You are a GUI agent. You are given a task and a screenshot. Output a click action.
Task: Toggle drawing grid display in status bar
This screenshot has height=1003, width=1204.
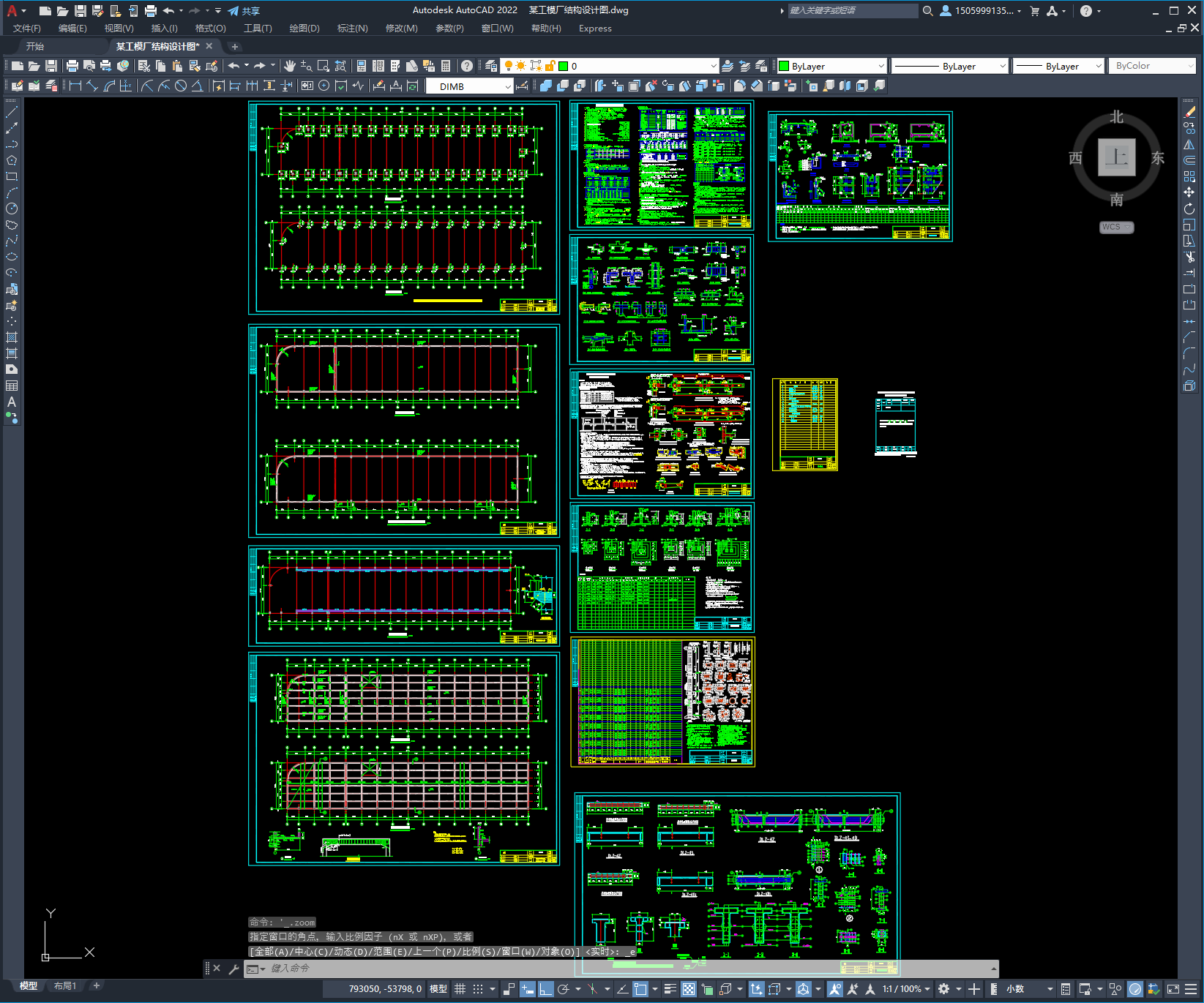(460, 989)
